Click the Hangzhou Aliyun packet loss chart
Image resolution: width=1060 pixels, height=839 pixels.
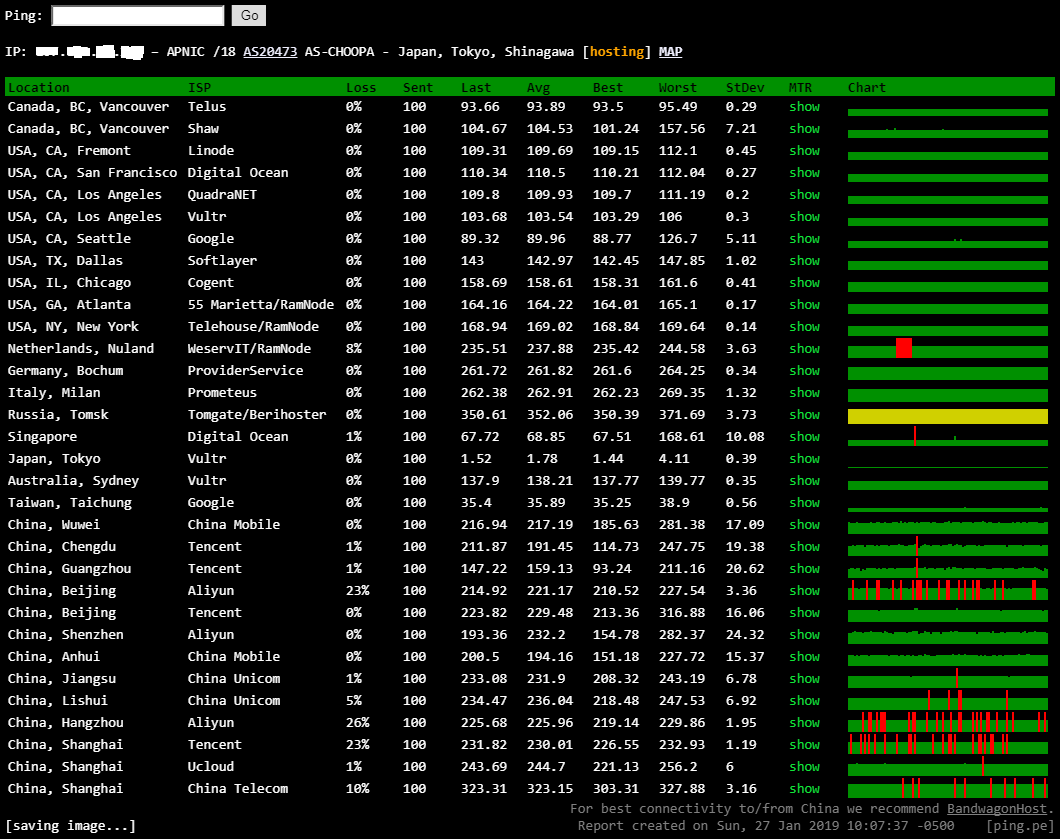click(948, 722)
